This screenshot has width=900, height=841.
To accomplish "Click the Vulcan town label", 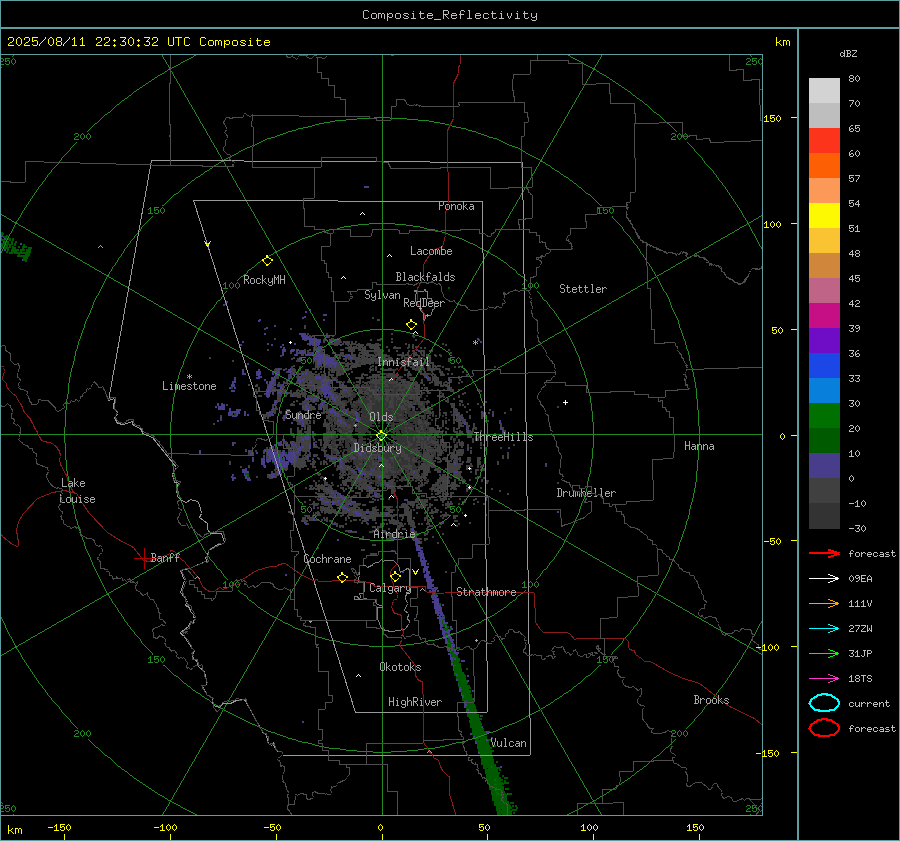I will tap(509, 743).
